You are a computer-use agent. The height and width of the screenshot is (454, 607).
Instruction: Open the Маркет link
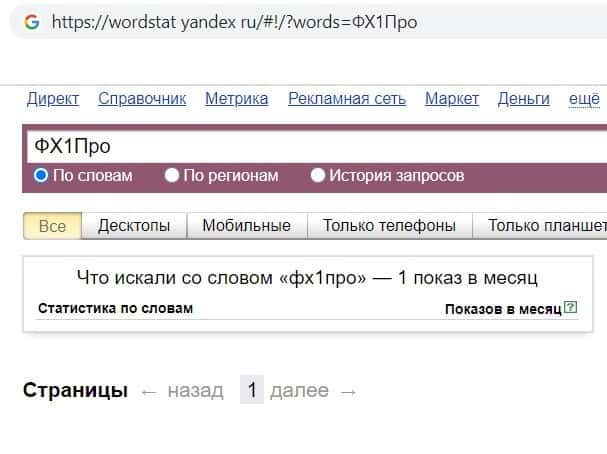[452, 98]
